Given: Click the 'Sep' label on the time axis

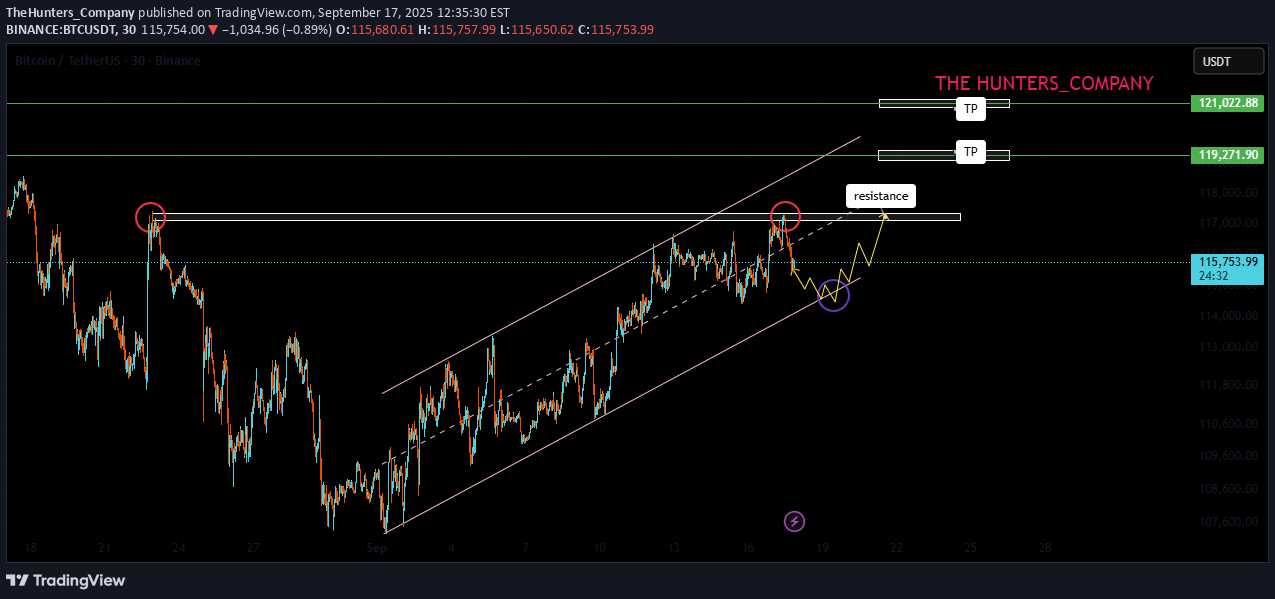Looking at the screenshot, I should 376,548.
